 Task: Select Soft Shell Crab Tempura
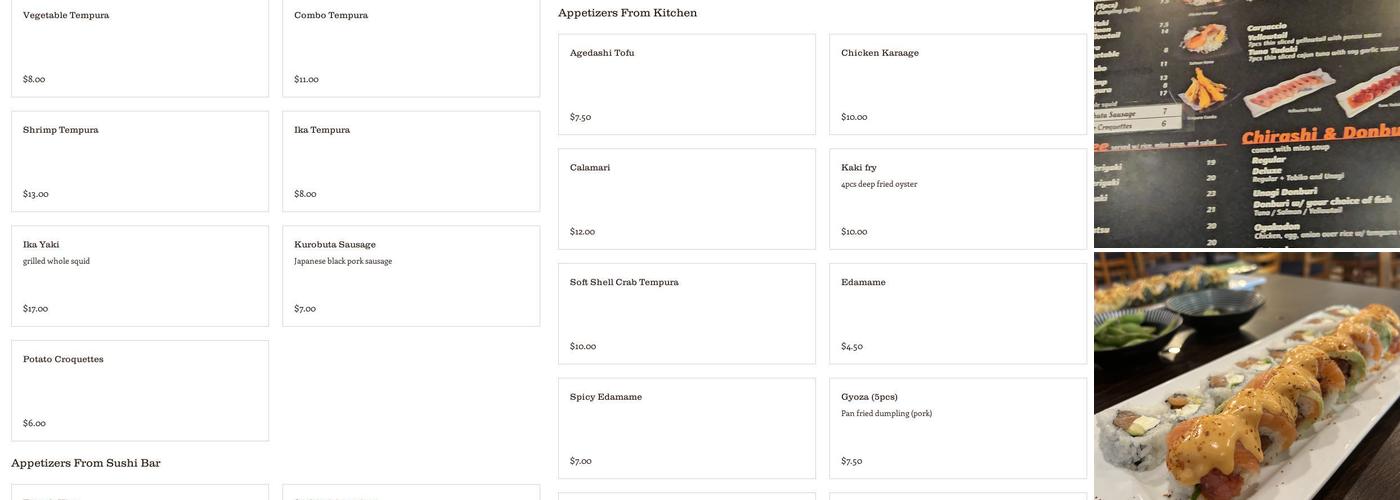pyautogui.click(x=687, y=313)
